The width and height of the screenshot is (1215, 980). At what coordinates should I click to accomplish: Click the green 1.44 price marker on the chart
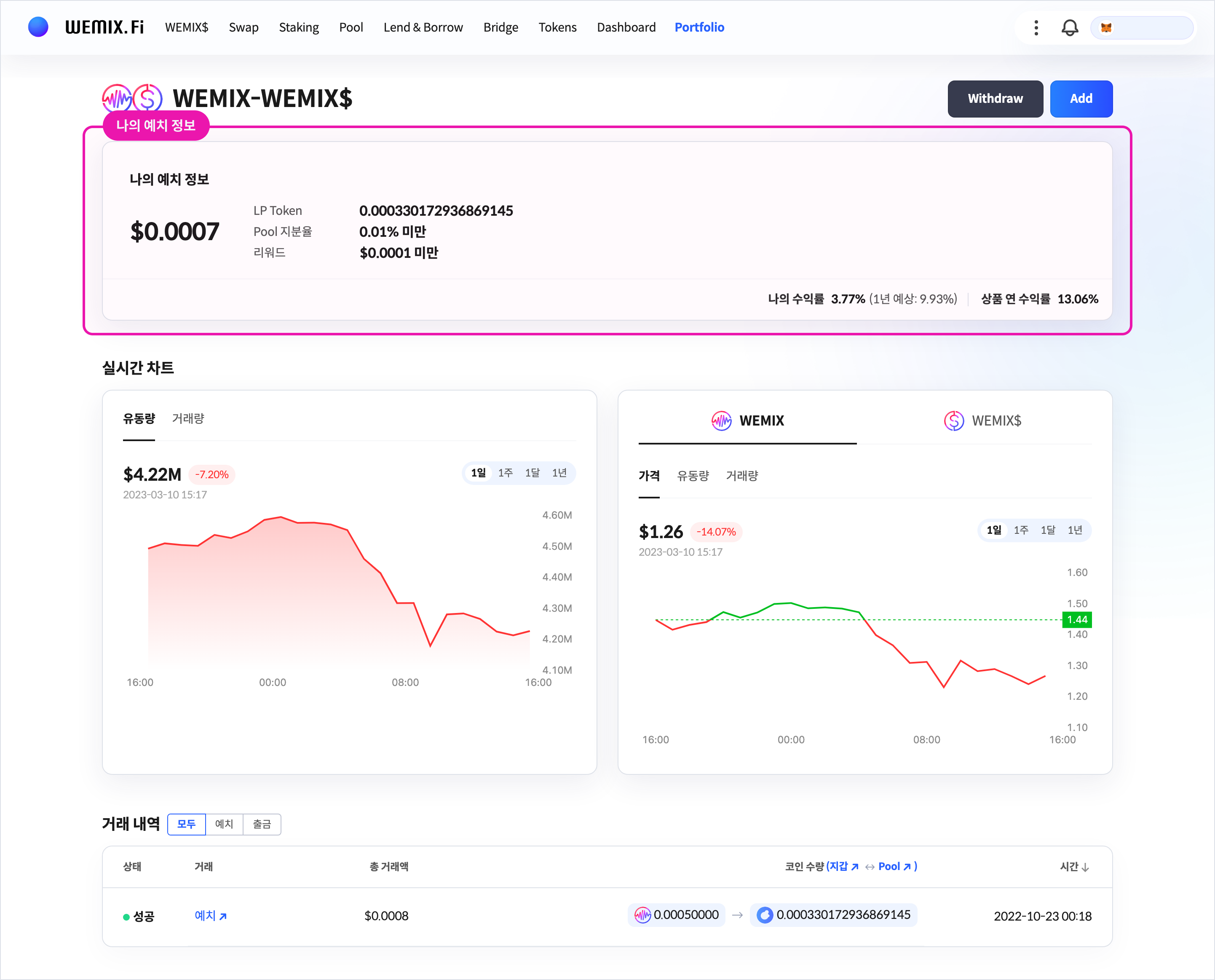(x=1077, y=619)
